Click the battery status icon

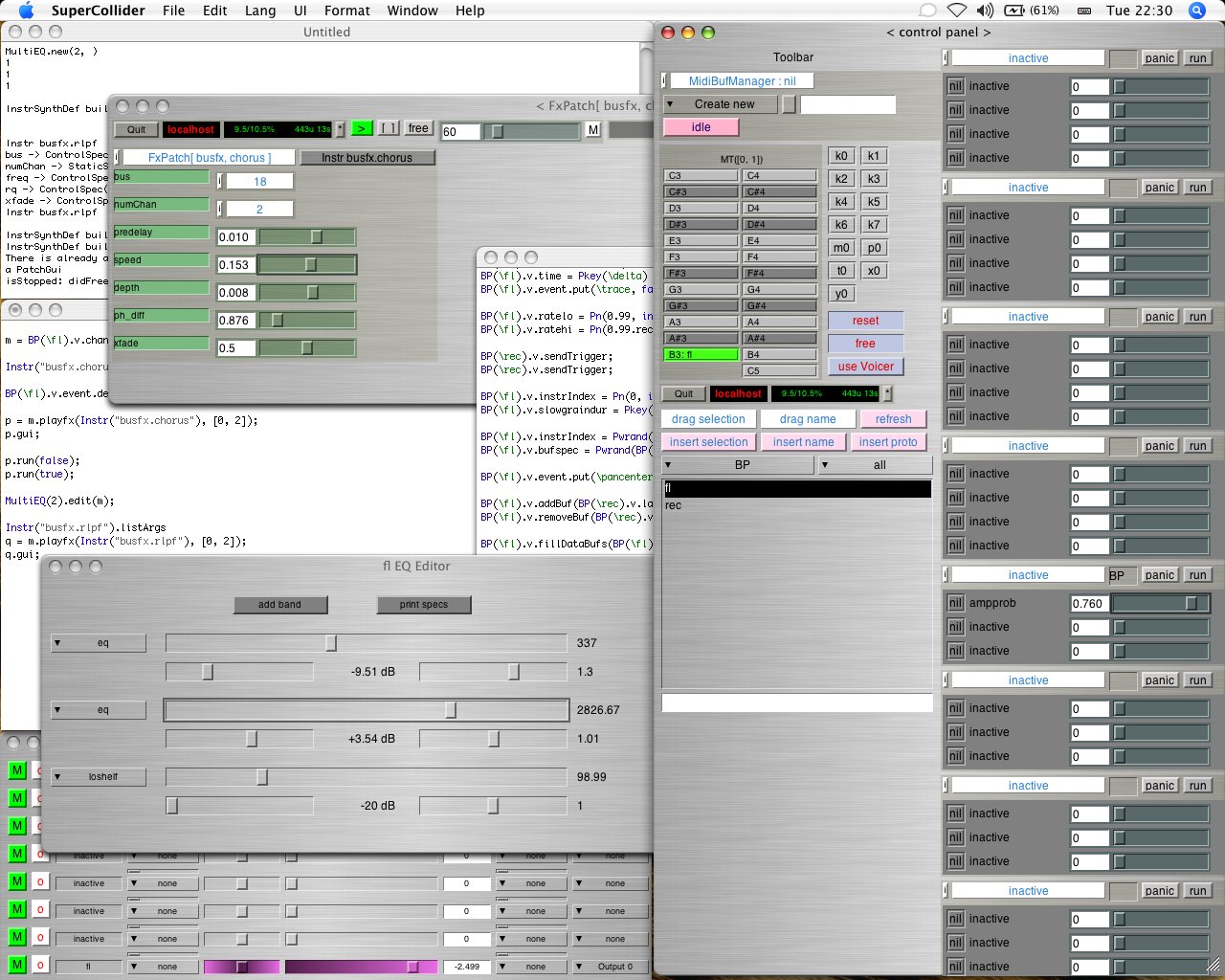1014,11
